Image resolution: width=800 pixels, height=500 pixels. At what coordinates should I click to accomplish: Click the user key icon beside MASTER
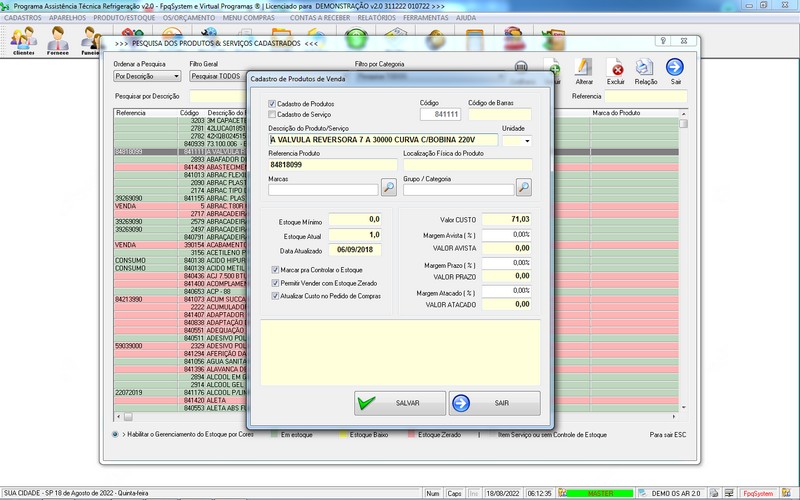[x=562, y=493]
